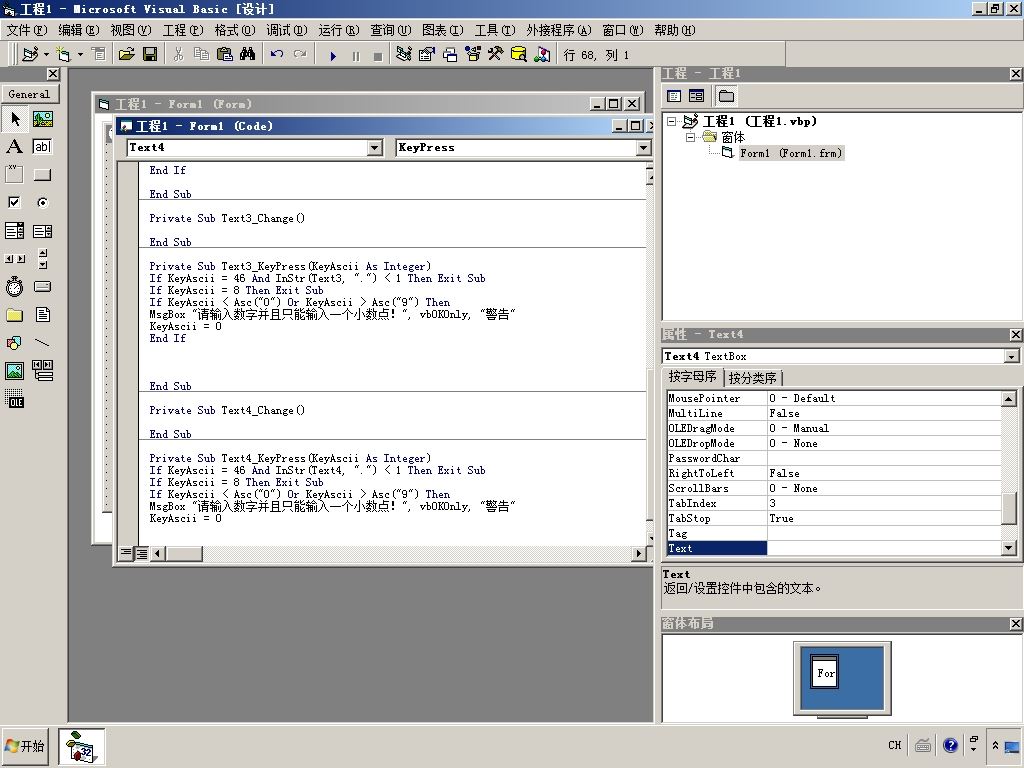Click the Add Standard EXE Project icon
The image size is (1024, 768).
click(x=29, y=54)
